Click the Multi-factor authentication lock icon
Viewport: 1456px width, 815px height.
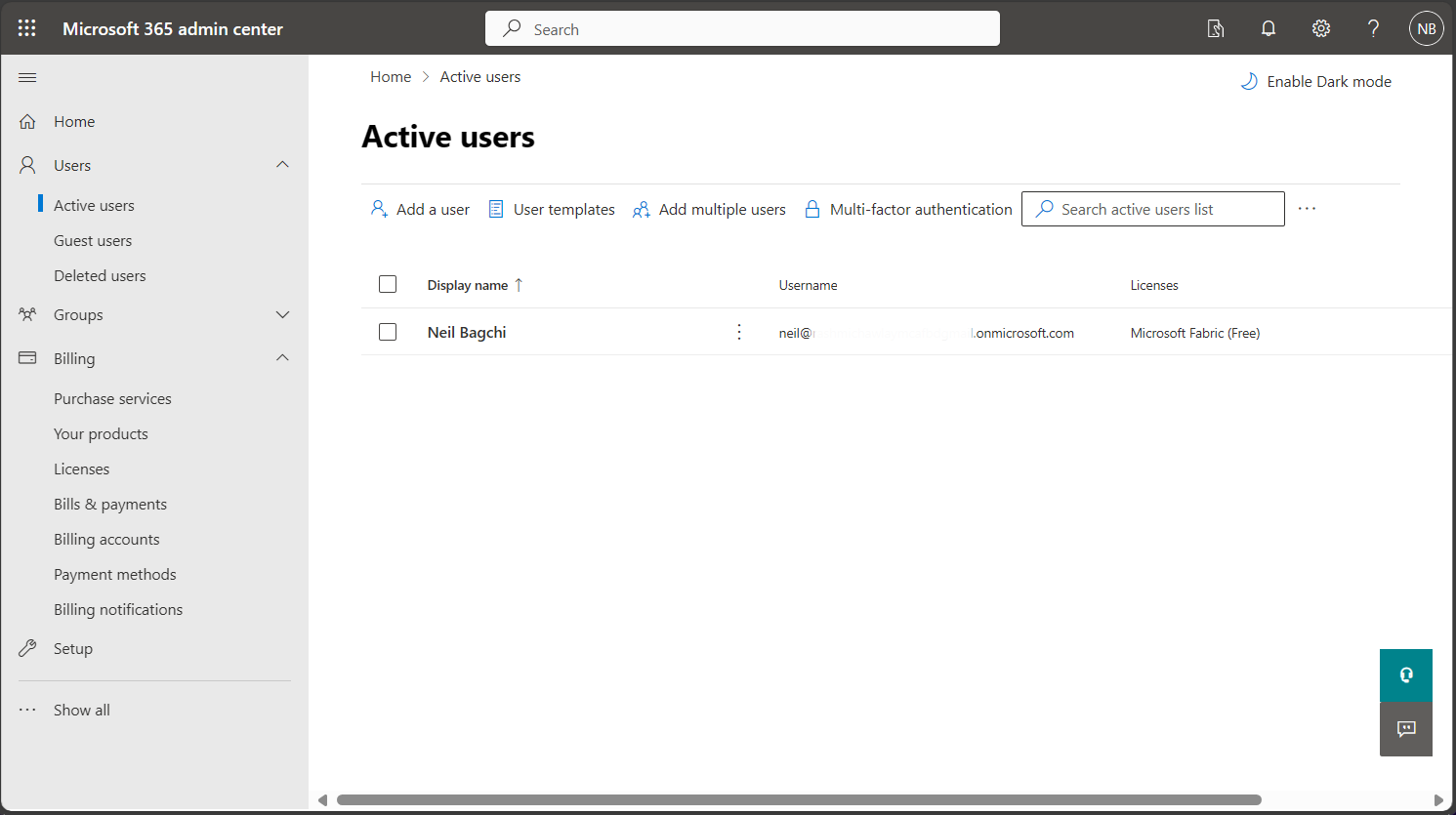812,209
